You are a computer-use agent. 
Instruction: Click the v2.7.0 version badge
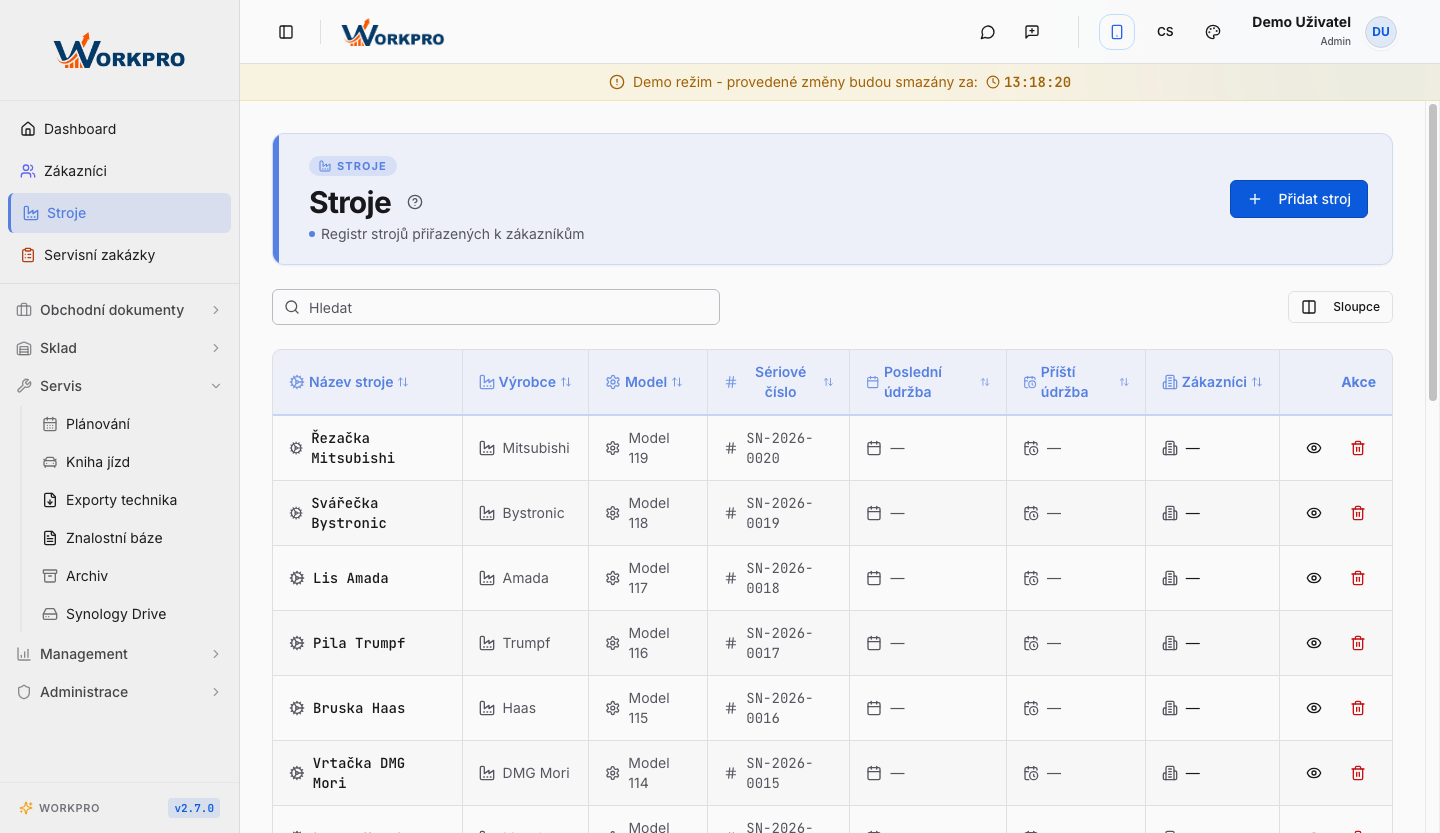[x=194, y=808]
